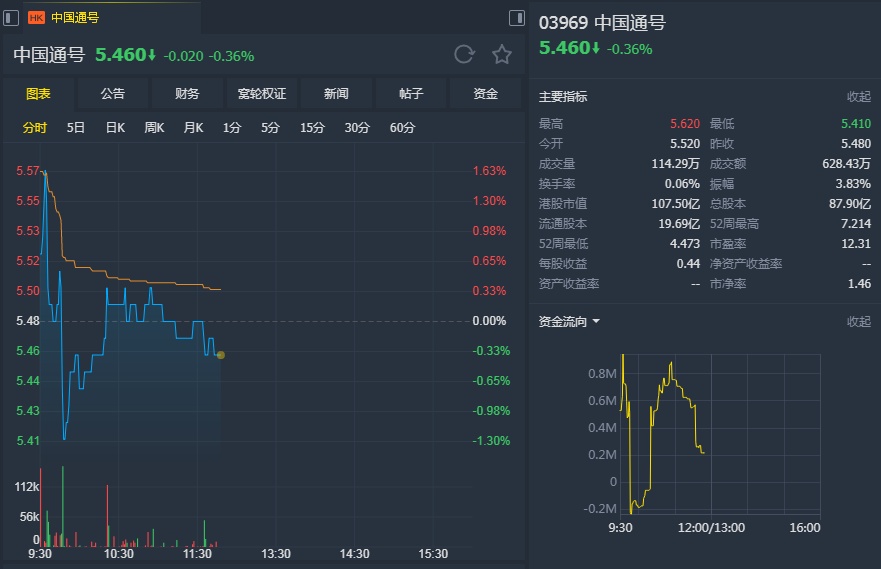The height and width of the screenshot is (569, 881).
Task: Select the 15分 chart interval
Action: coord(312,128)
